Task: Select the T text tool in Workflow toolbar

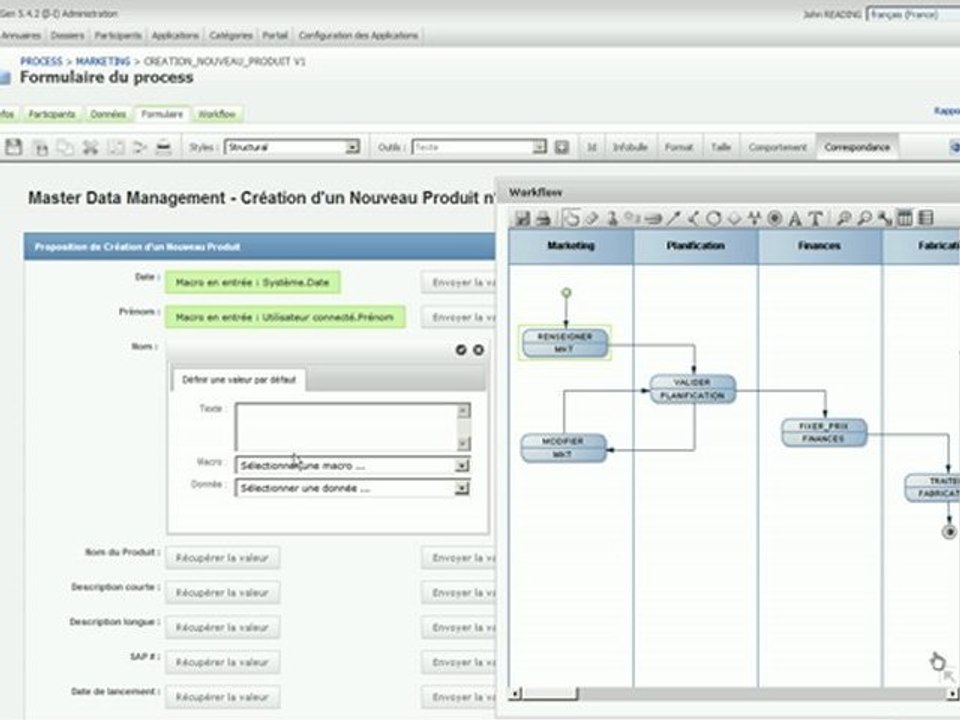Action: coord(815,218)
